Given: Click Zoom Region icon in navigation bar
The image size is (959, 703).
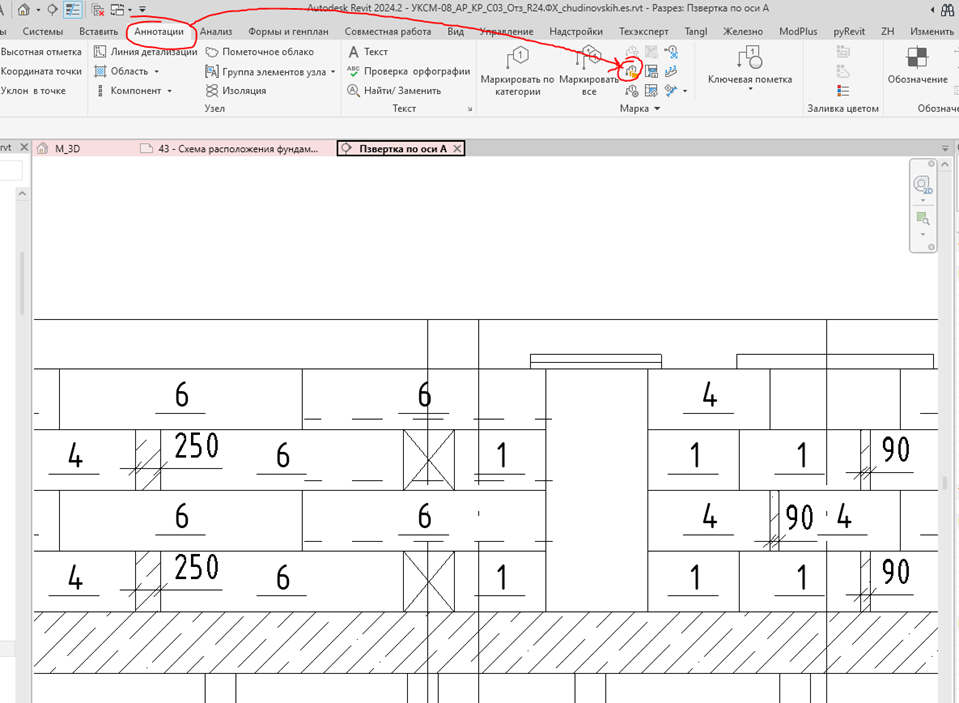Looking at the screenshot, I should pos(922,218).
